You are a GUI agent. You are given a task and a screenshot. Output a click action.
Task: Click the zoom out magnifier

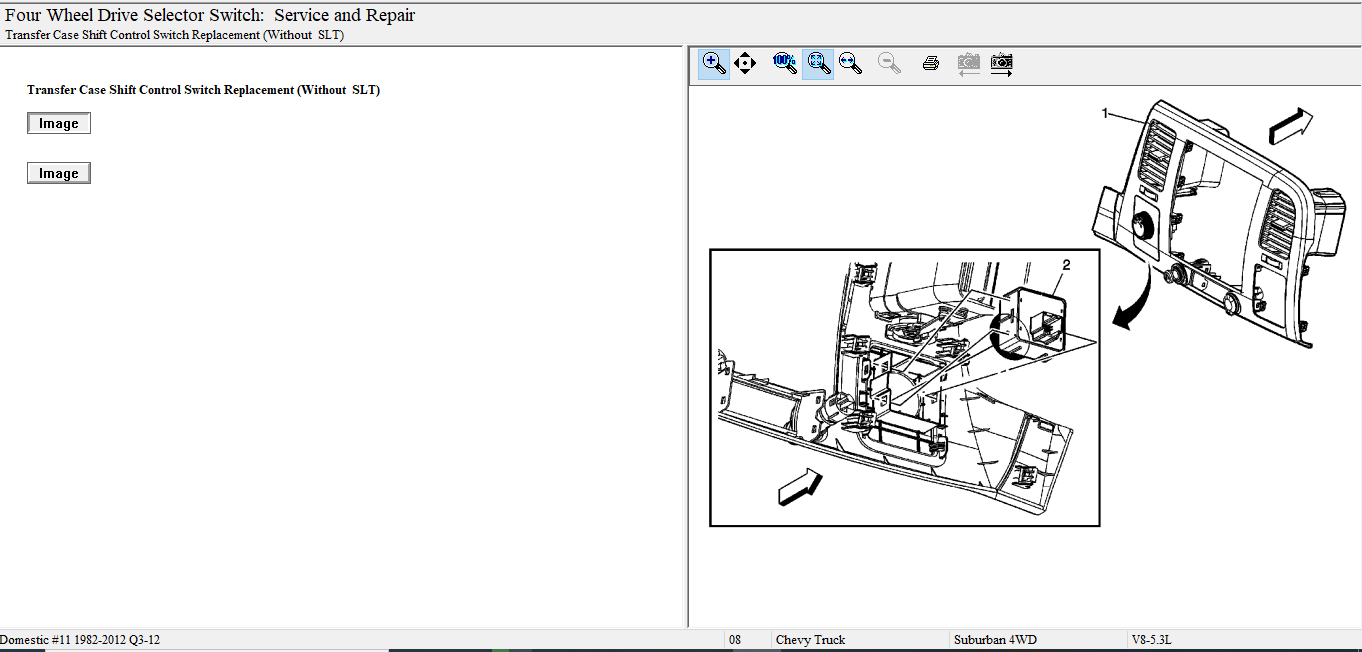889,64
